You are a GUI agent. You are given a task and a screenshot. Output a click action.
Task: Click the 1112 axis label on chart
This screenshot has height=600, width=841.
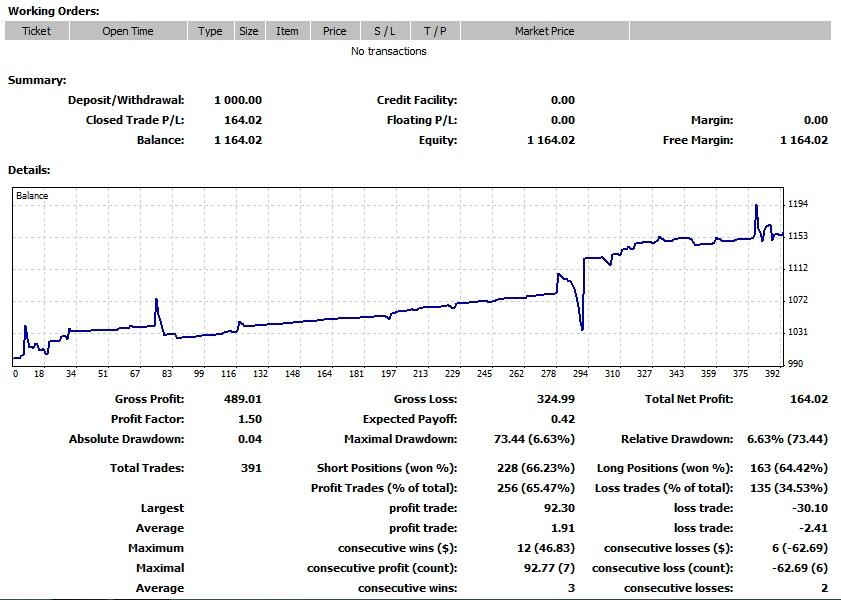(798, 268)
